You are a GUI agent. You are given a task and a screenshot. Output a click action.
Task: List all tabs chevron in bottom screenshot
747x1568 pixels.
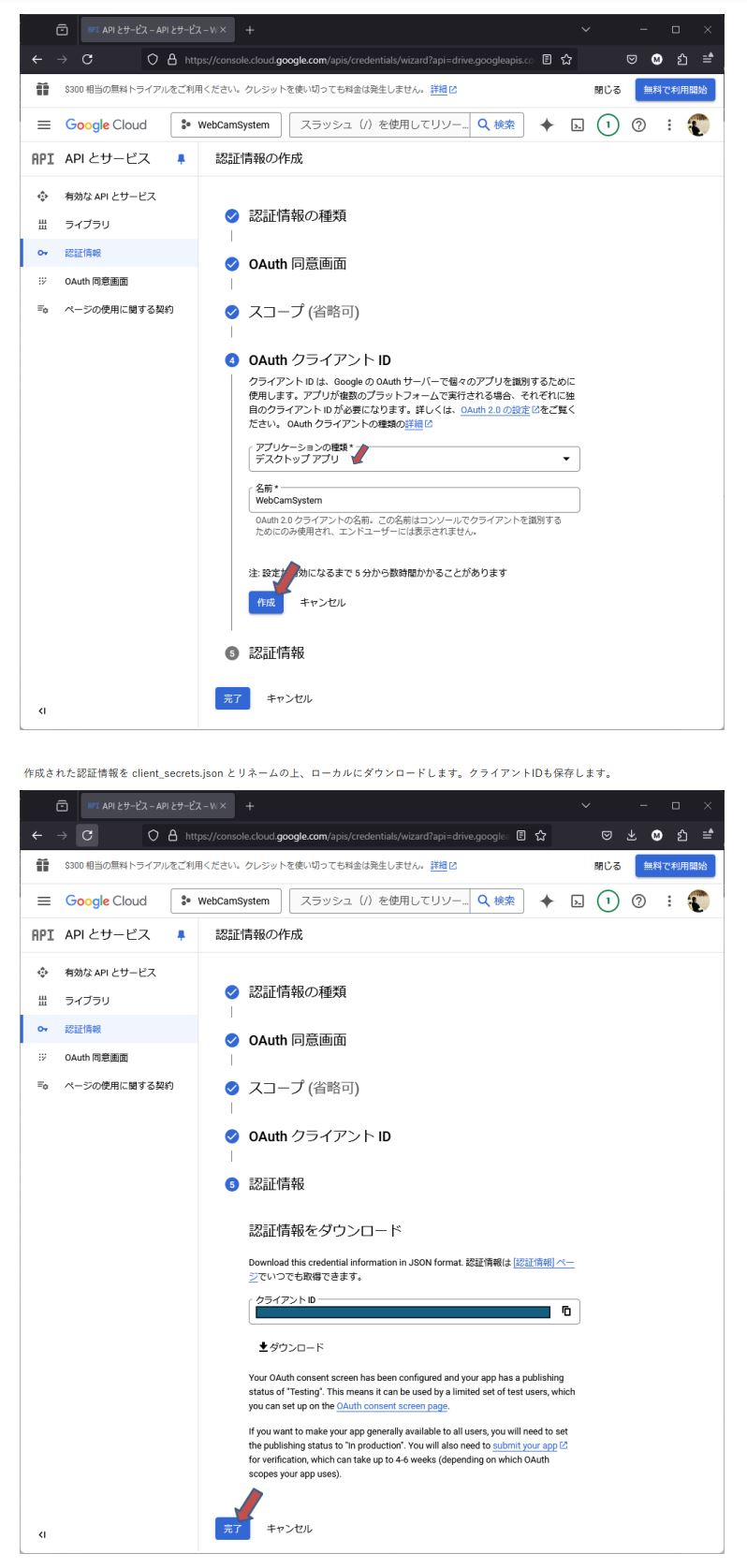coord(586,805)
